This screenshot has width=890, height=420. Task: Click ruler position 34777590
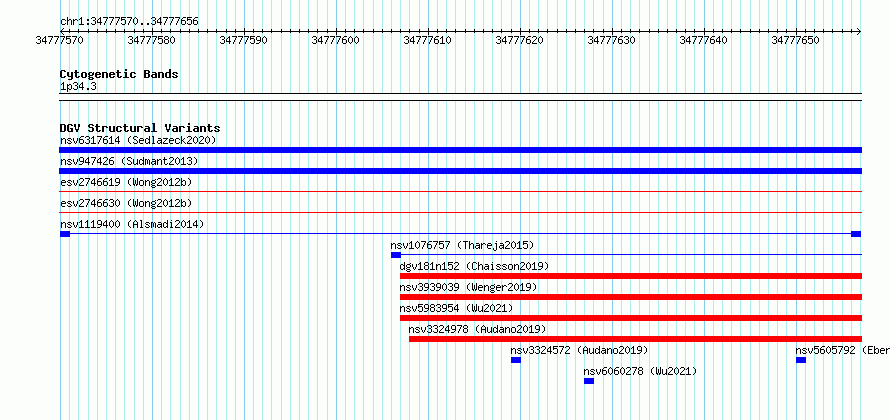[x=244, y=40]
